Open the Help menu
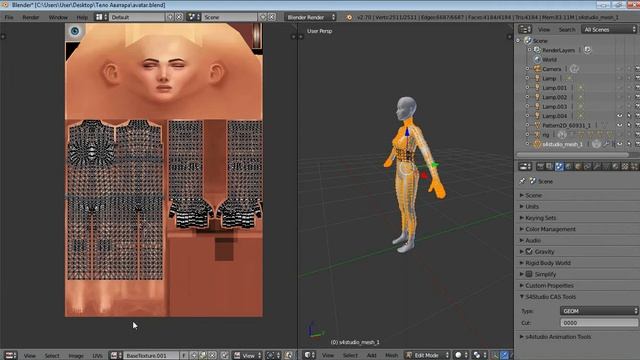Image resolution: width=640 pixels, height=360 pixels. (82, 17)
